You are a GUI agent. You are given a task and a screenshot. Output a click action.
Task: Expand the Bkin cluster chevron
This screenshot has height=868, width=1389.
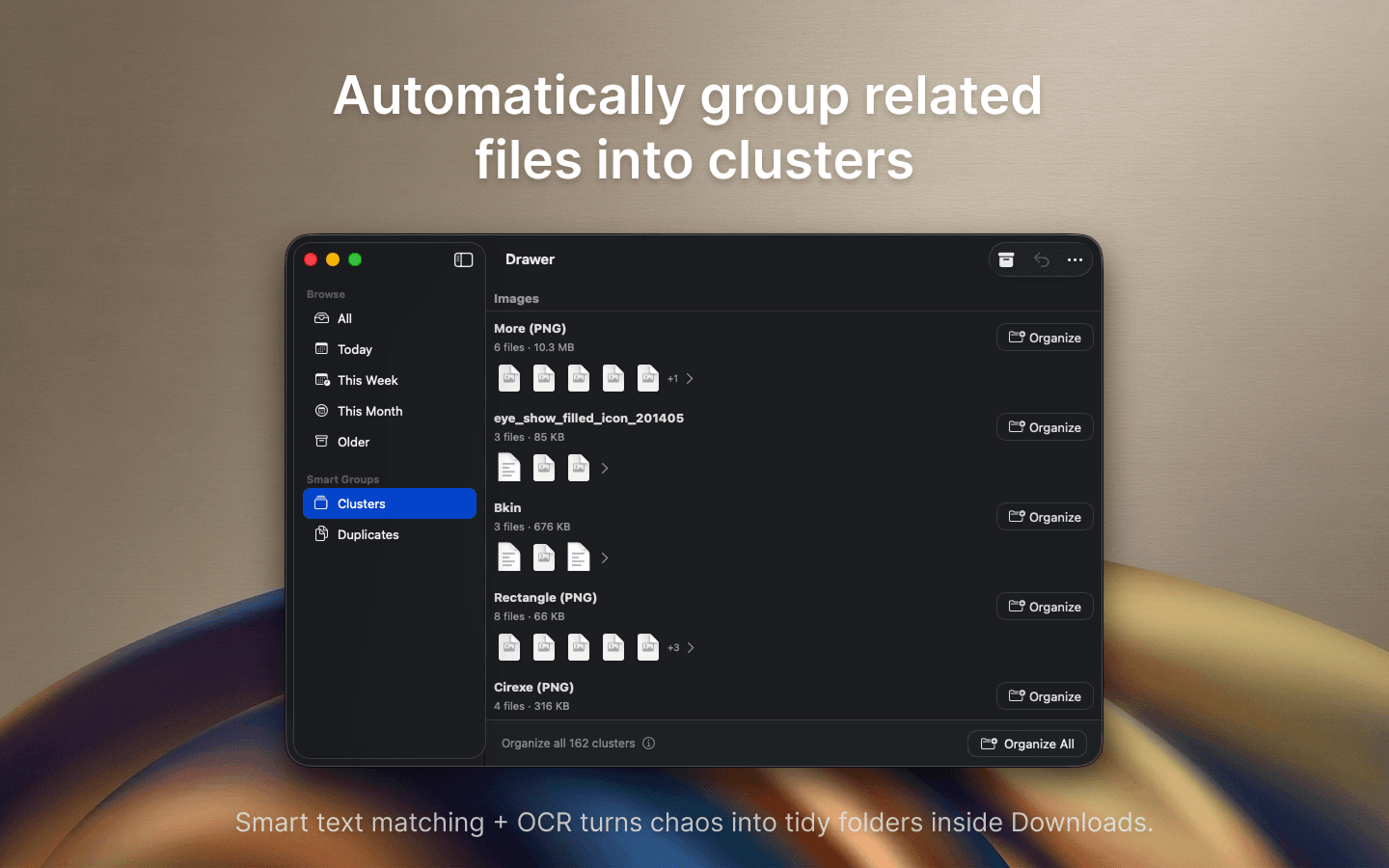605,557
